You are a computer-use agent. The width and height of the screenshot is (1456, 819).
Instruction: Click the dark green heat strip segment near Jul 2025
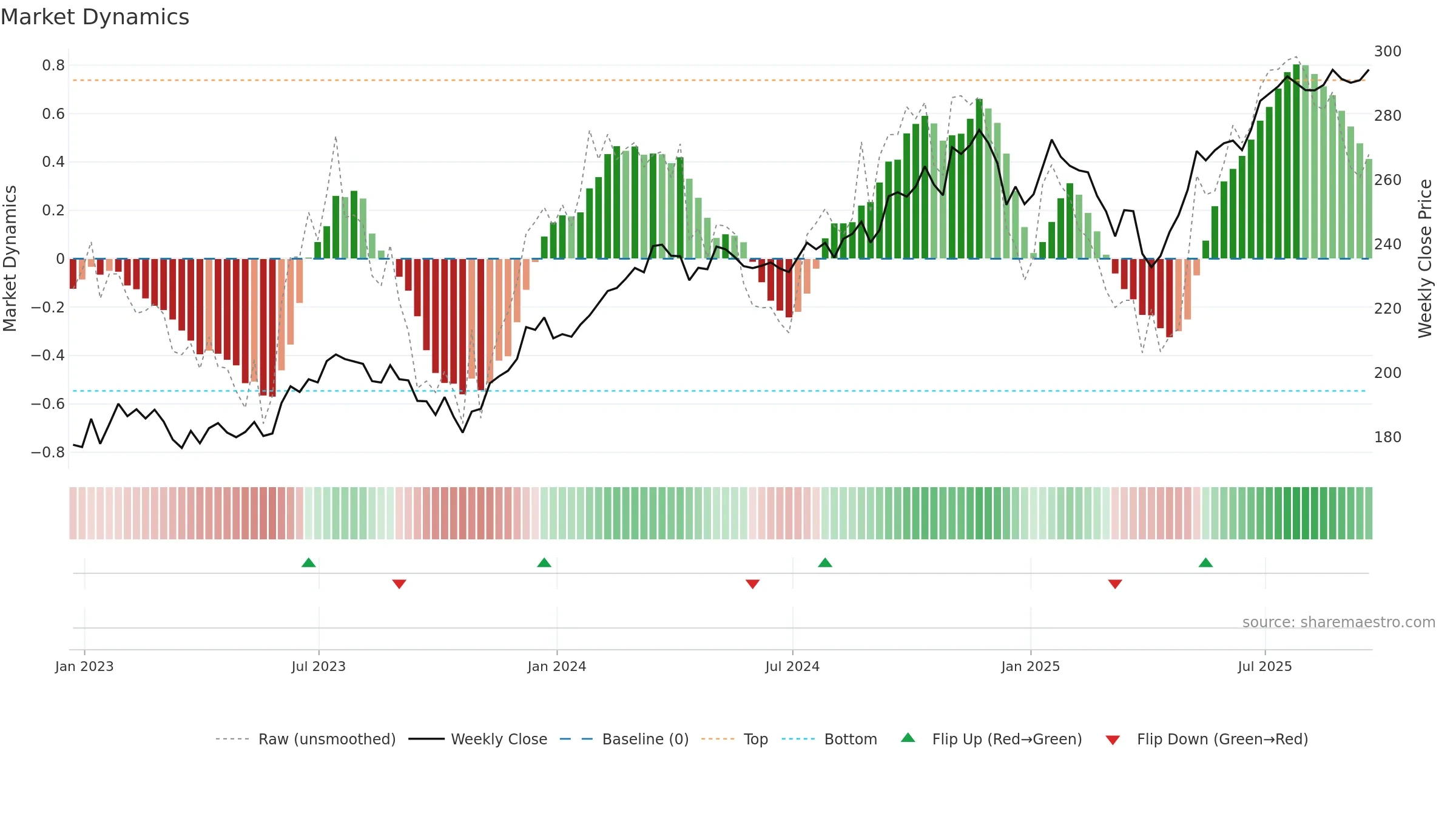tap(1296, 513)
